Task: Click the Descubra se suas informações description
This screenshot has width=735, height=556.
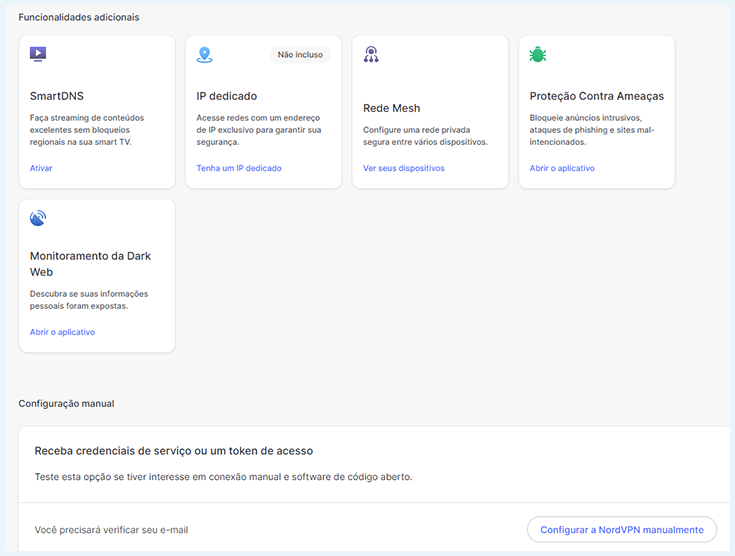Action: click(x=89, y=300)
